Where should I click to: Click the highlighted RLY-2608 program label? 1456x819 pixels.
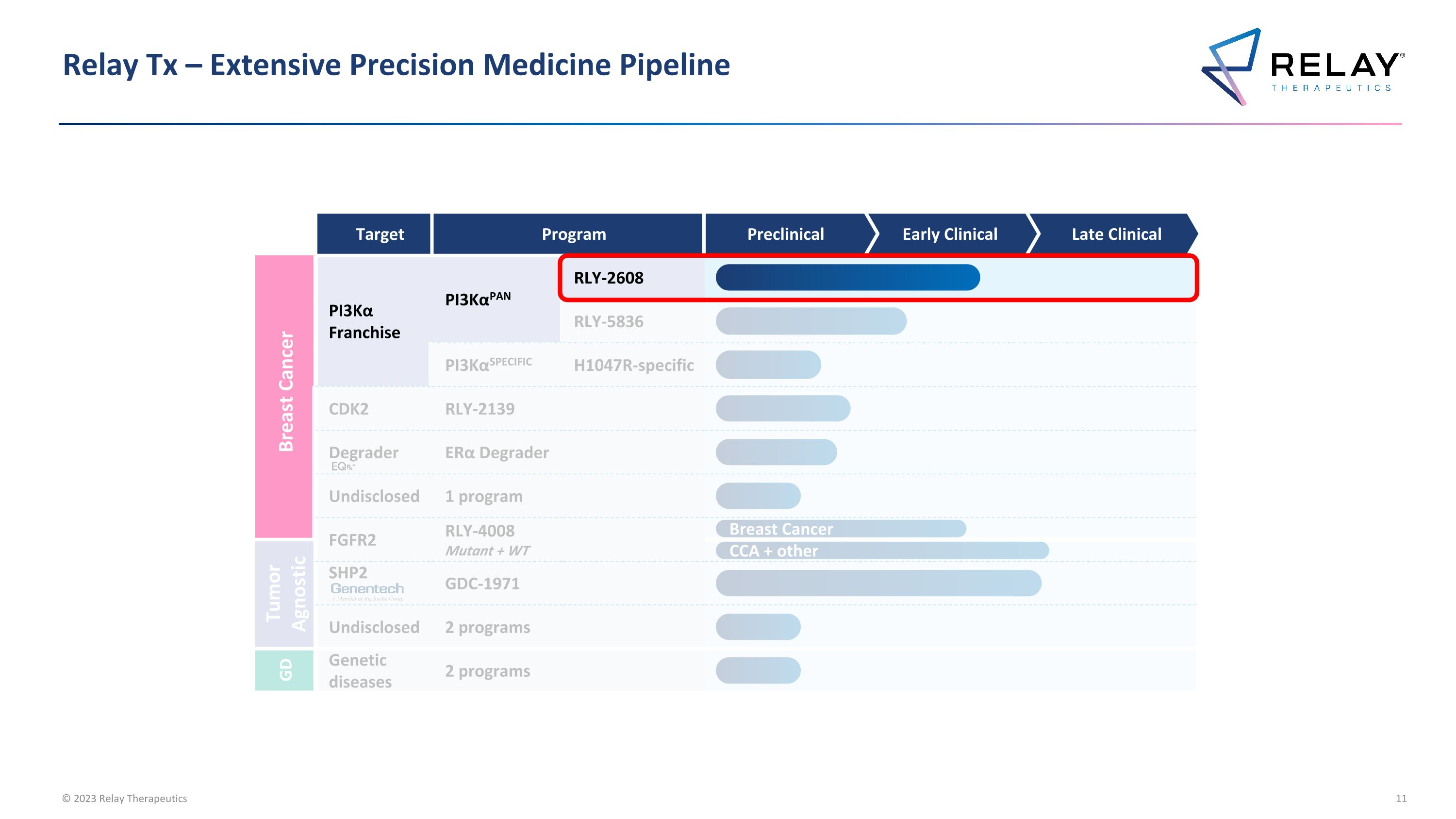coord(608,278)
